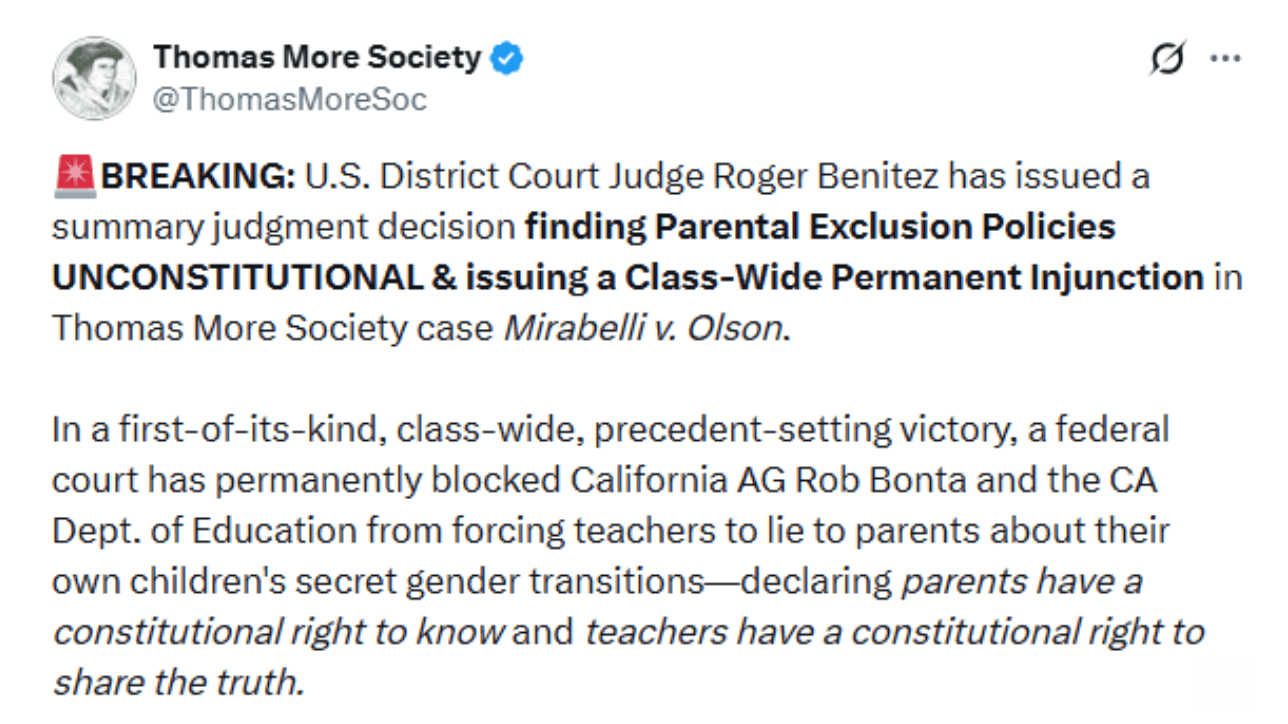Click the red siren emoji before BREAKING
Image resolution: width=1288 pixels, height=724 pixels.
tap(75, 177)
